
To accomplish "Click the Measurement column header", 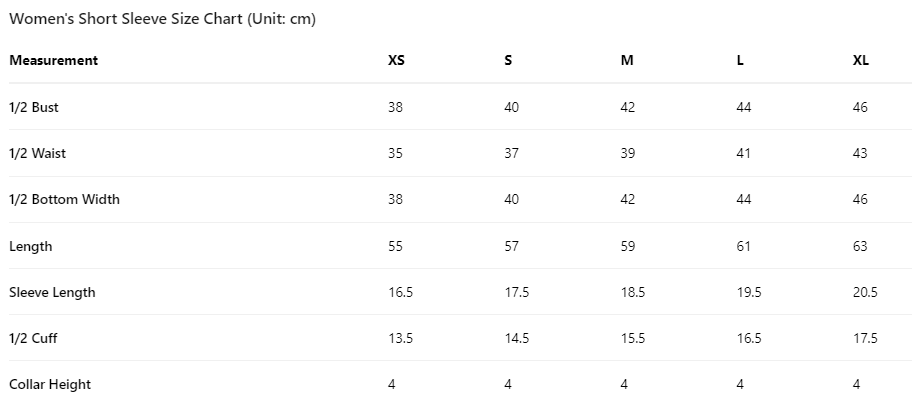I will [54, 60].
